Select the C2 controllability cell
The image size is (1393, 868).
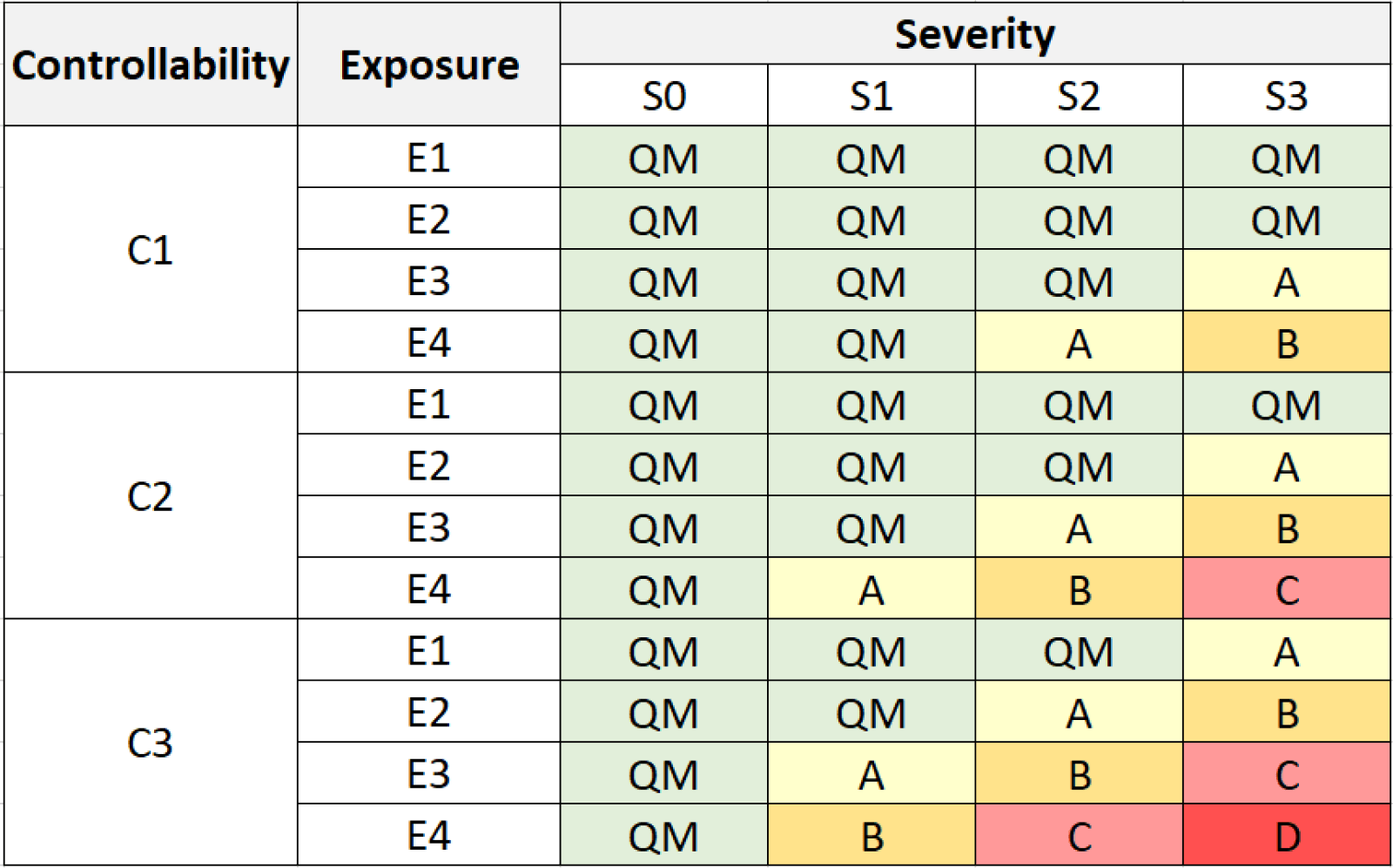150,496
